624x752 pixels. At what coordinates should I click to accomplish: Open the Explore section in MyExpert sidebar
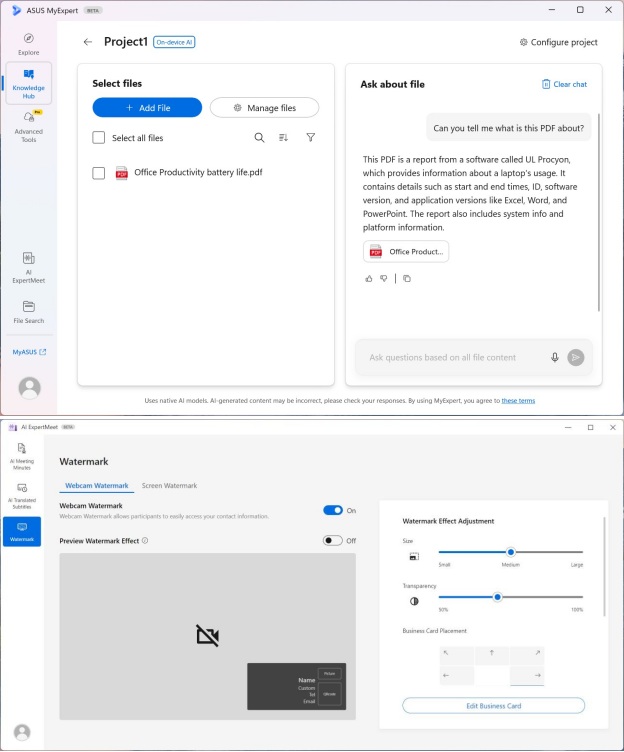29,44
